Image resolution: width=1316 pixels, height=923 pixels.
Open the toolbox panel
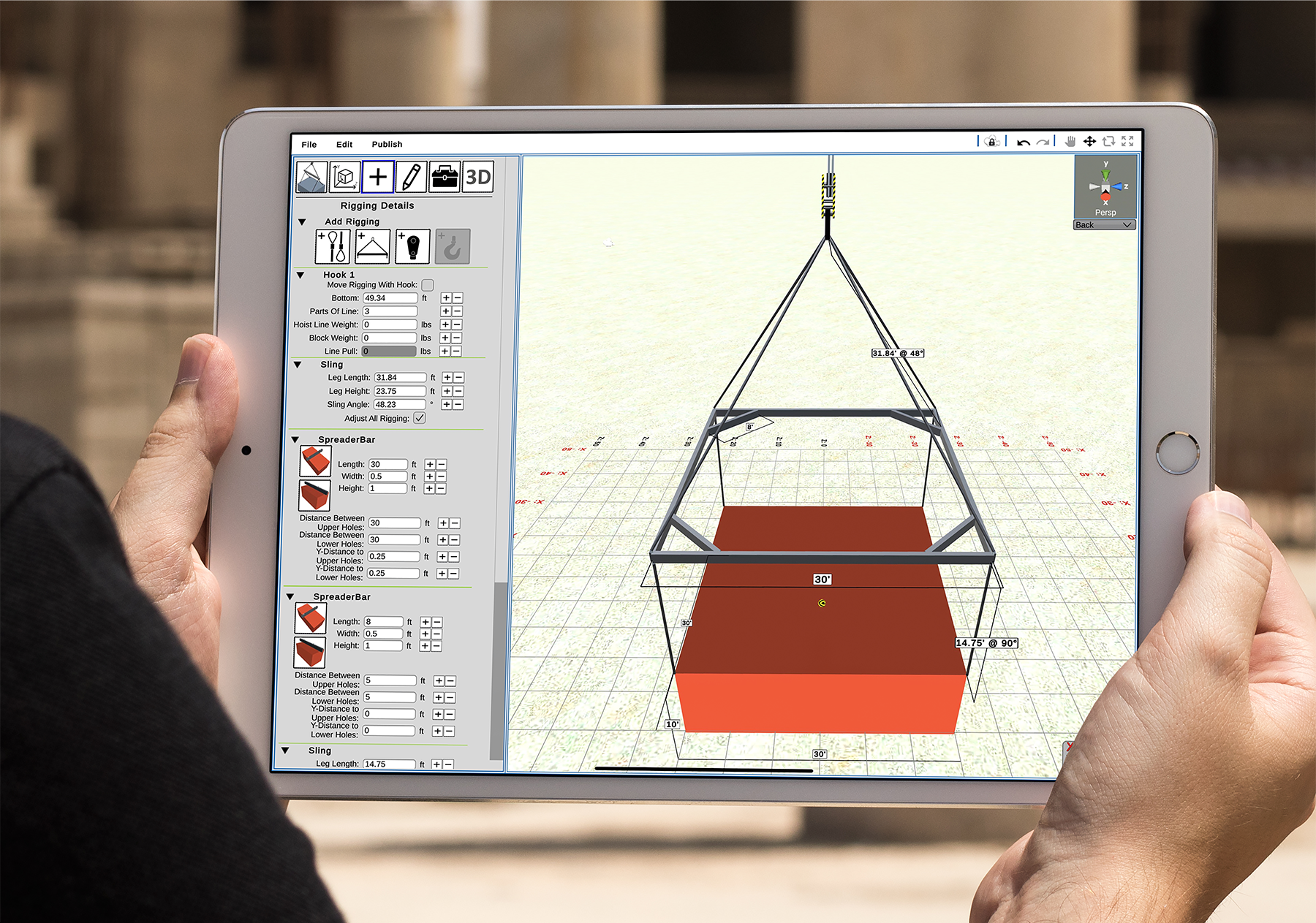(445, 176)
